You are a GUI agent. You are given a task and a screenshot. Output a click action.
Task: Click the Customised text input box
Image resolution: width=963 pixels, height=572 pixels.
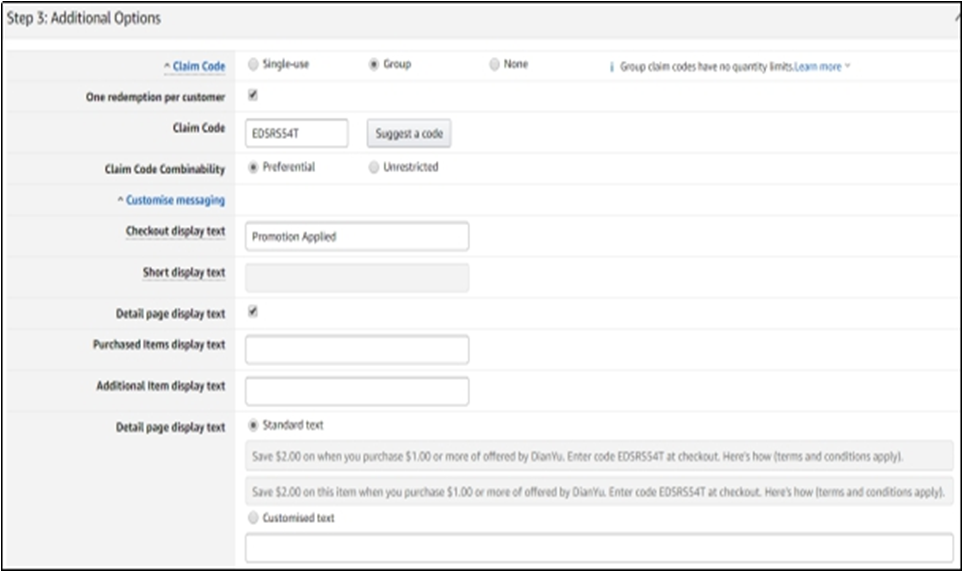pos(598,547)
